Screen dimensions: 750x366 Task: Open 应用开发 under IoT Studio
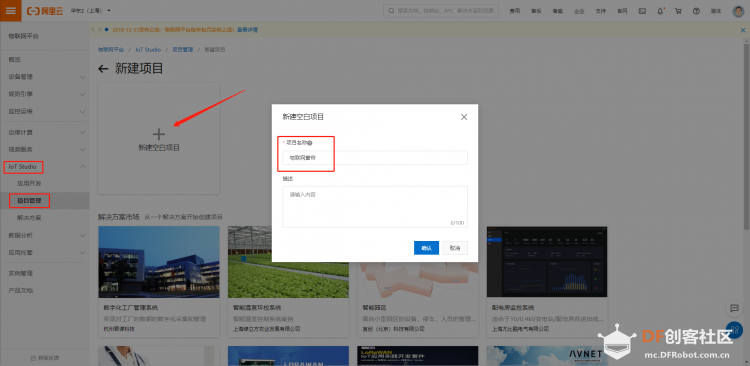point(29,183)
